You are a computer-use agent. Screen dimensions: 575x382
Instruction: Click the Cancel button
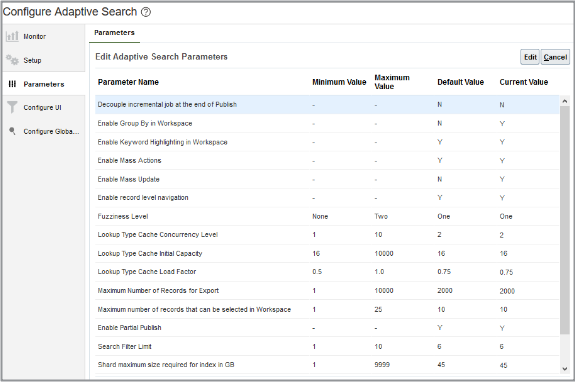point(555,57)
